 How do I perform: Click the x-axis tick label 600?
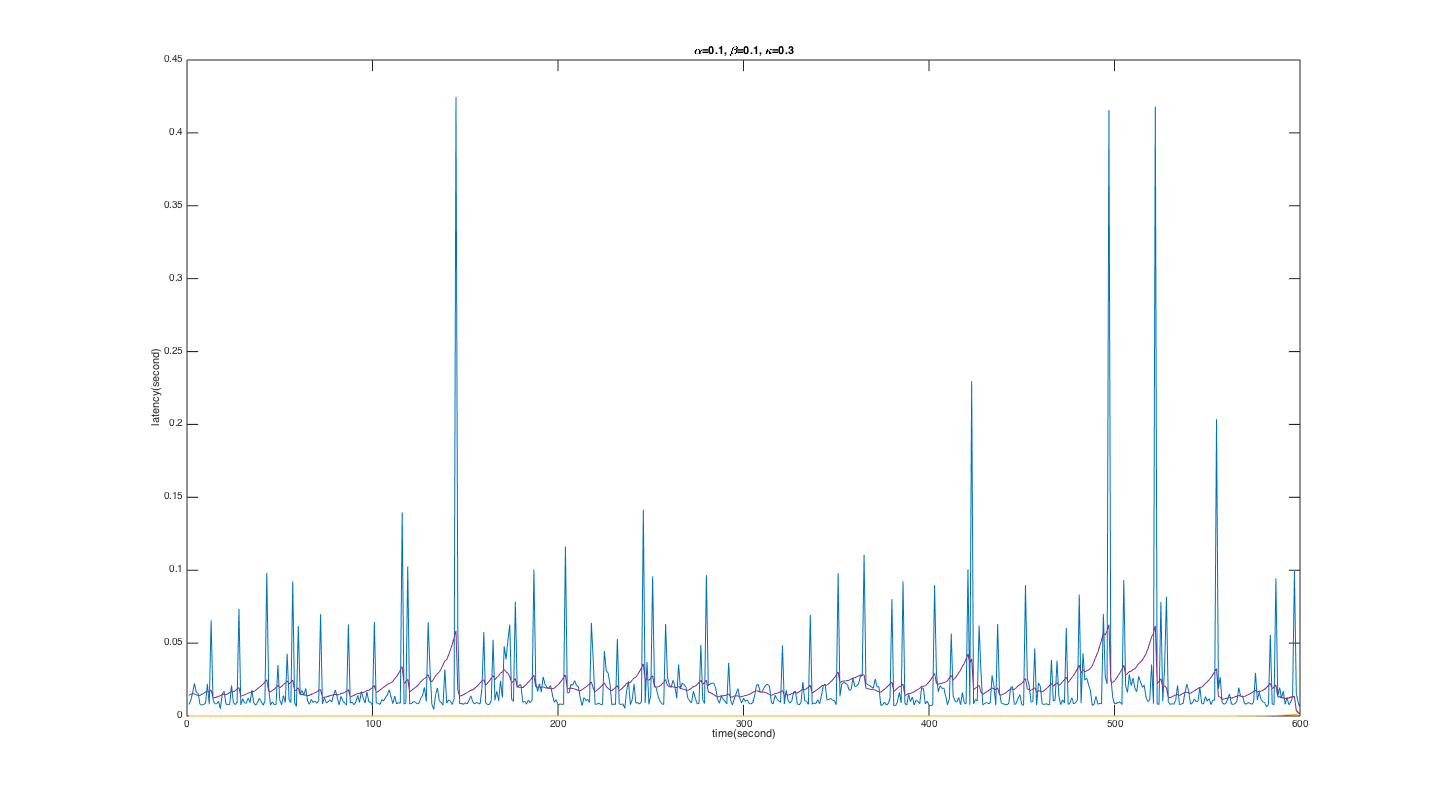[x=1298, y=724]
